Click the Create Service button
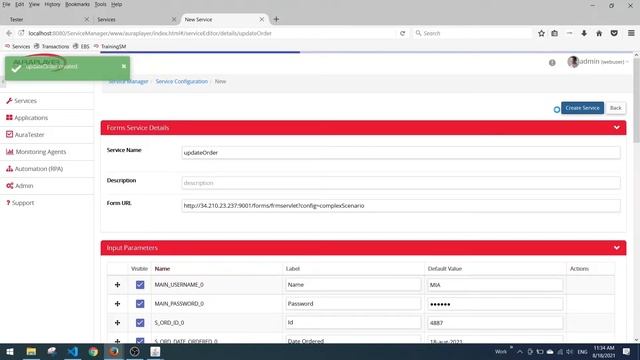Image resolution: width=640 pixels, height=360 pixels. click(x=582, y=108)
